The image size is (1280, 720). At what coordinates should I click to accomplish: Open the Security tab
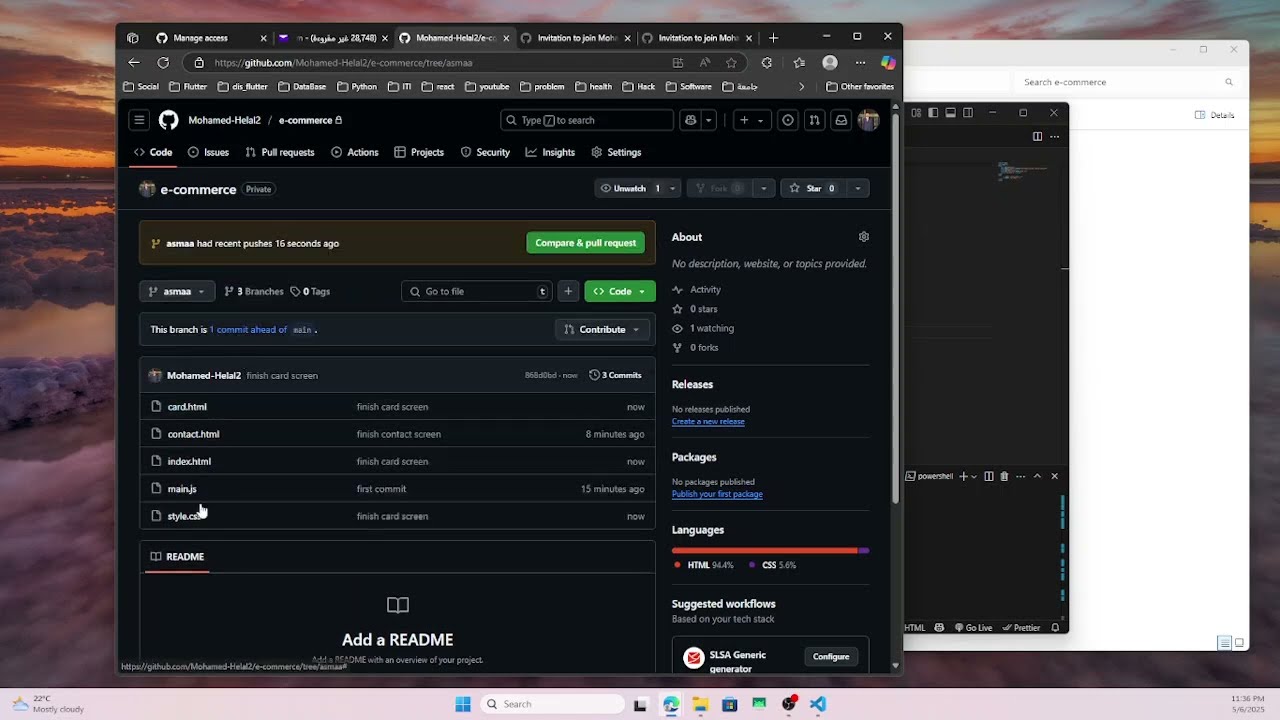pyautogui.click(x=485, y=152)
